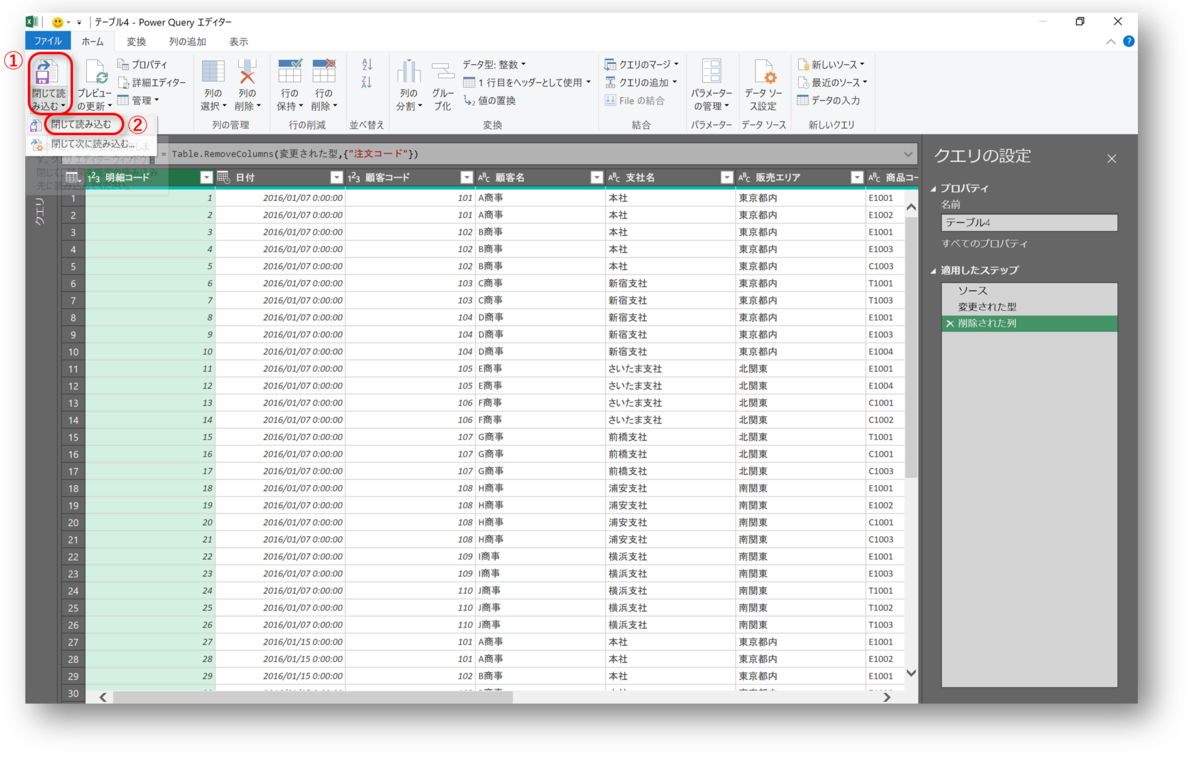Image resolution: width=1200 pixels, height=776 pixels.
Task: Click データの入力 in the ribbon
Action: pos(828,100)
